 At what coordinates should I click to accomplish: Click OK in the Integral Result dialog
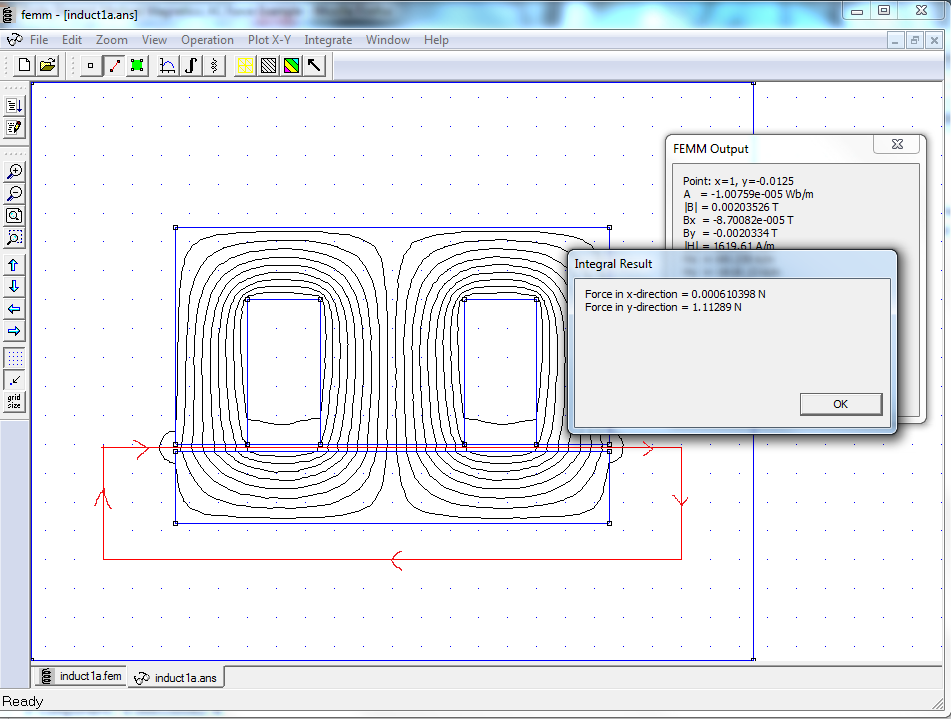click(841, 404)
